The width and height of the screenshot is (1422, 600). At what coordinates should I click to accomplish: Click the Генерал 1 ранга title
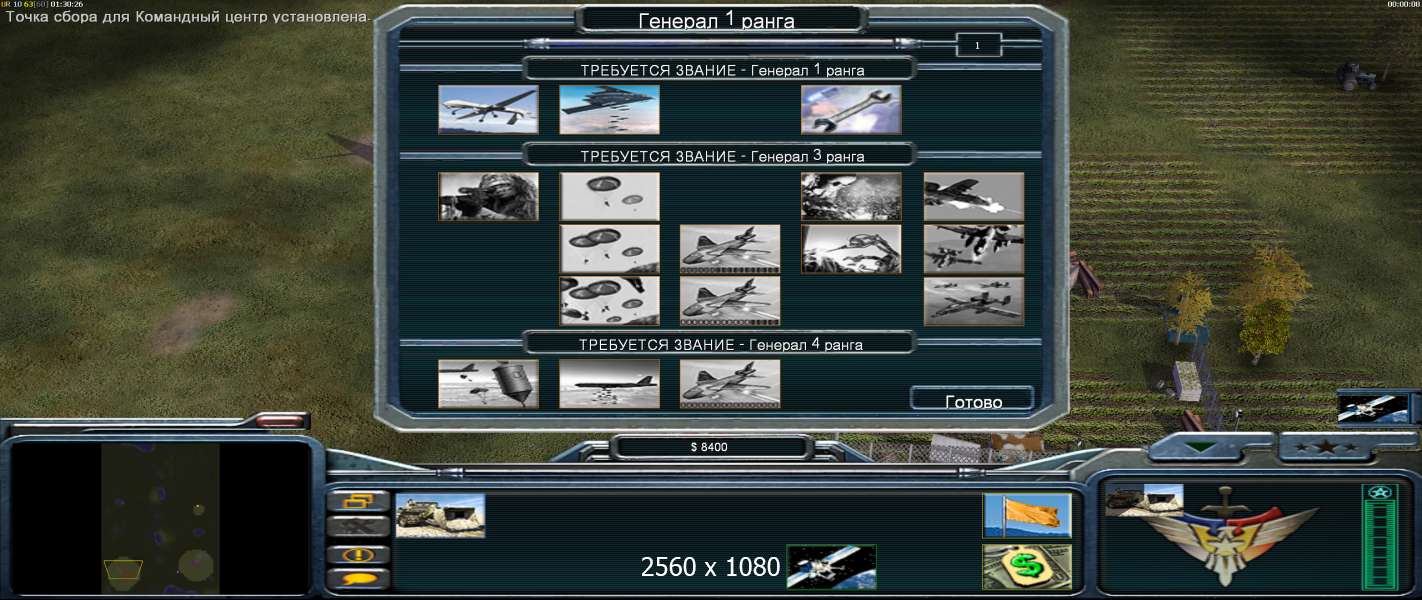(716, 21)
